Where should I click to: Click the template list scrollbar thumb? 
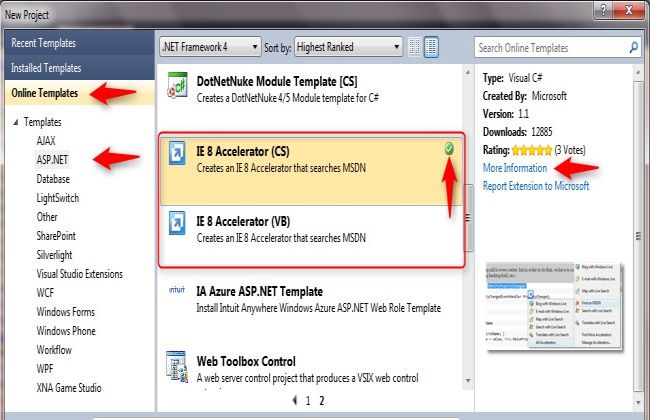(x=468, y=218)
